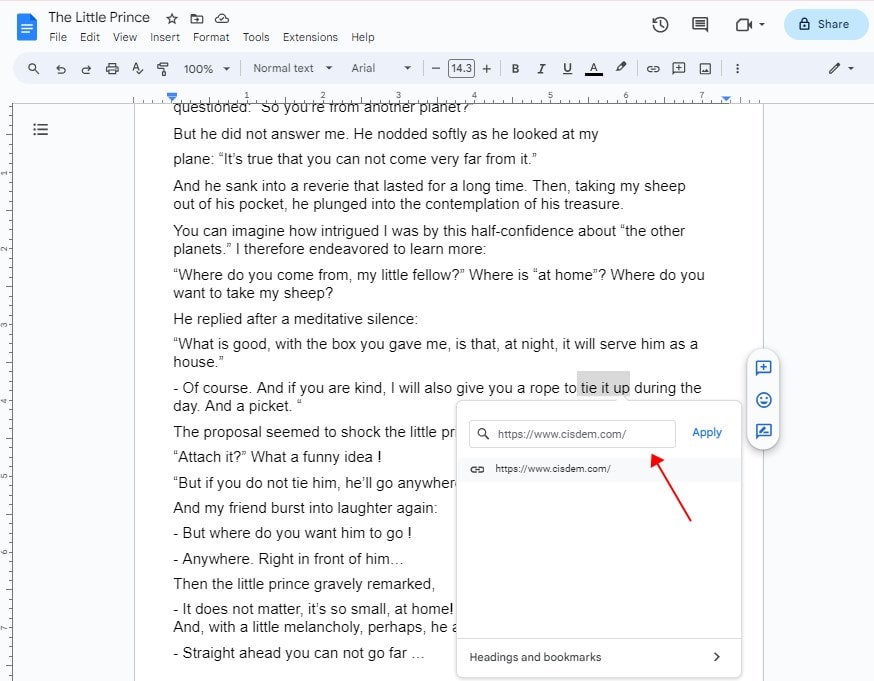Viewport: 874px width, 681px height.
Task: Select the Paint format tool
Action: [162, 68]
